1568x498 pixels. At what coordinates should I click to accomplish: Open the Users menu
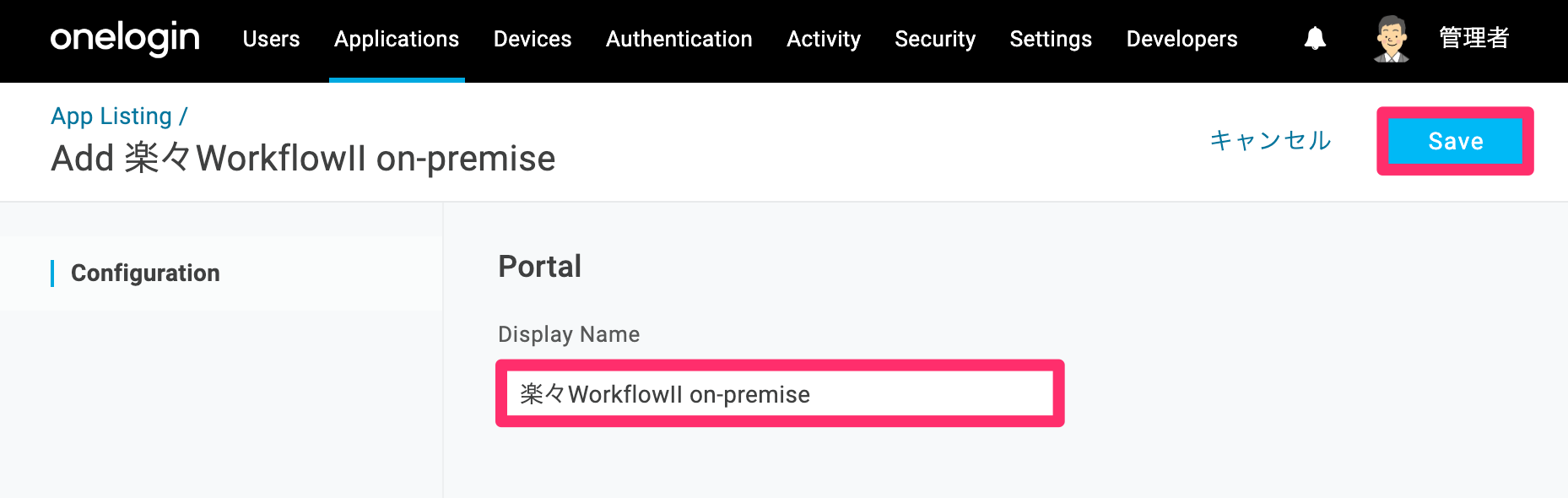pos(271,39)
